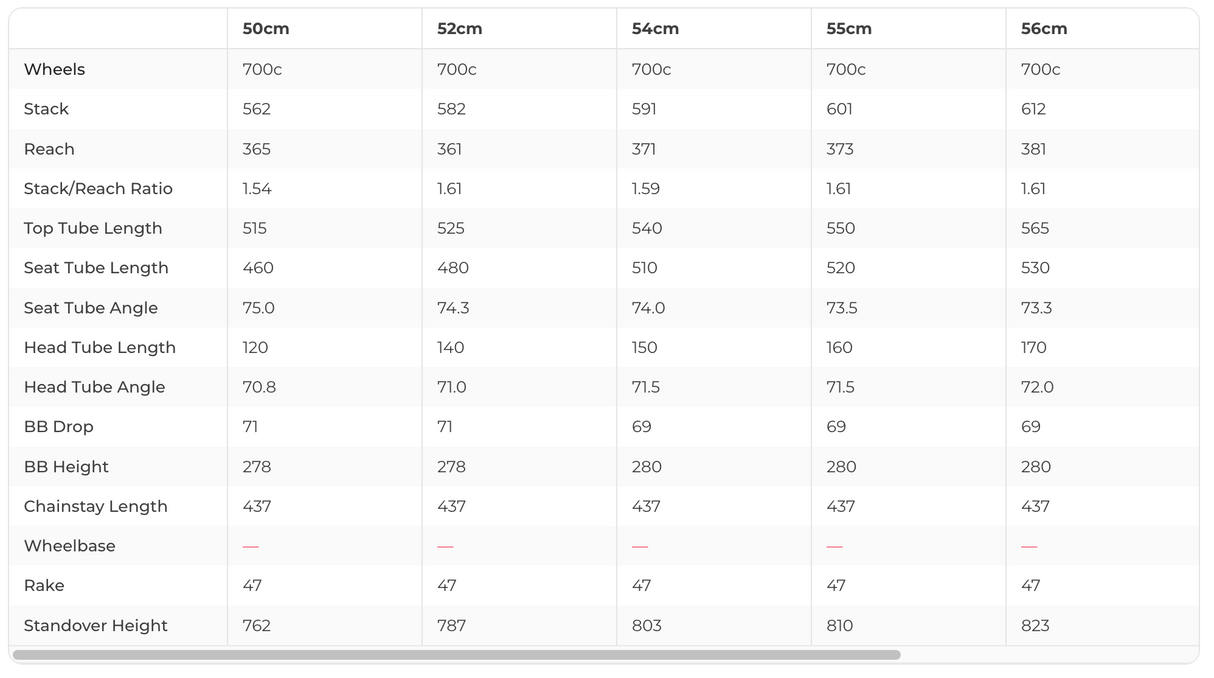Click the Chainstay Length row label
This screenshot has height=678, width=1214.
[96, 506]
